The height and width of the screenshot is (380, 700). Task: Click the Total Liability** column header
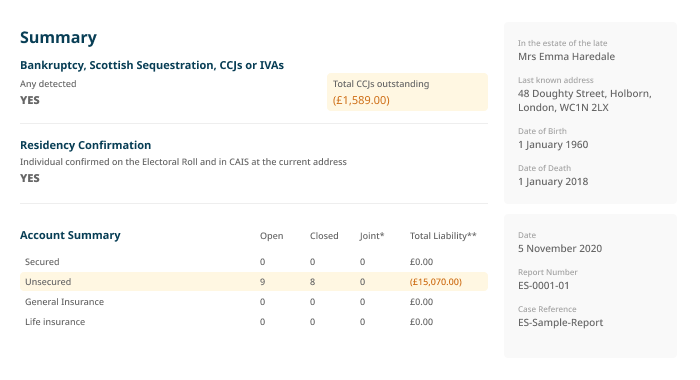(x=443, y=236)
